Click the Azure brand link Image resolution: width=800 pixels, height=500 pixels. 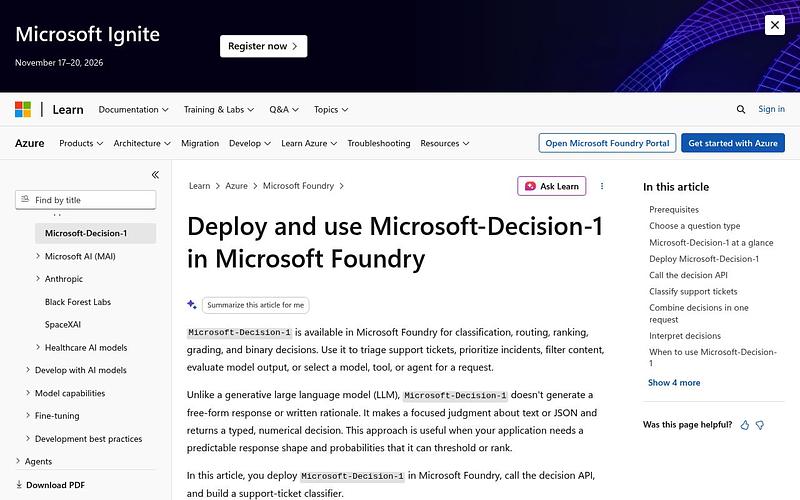click(30, 143)
